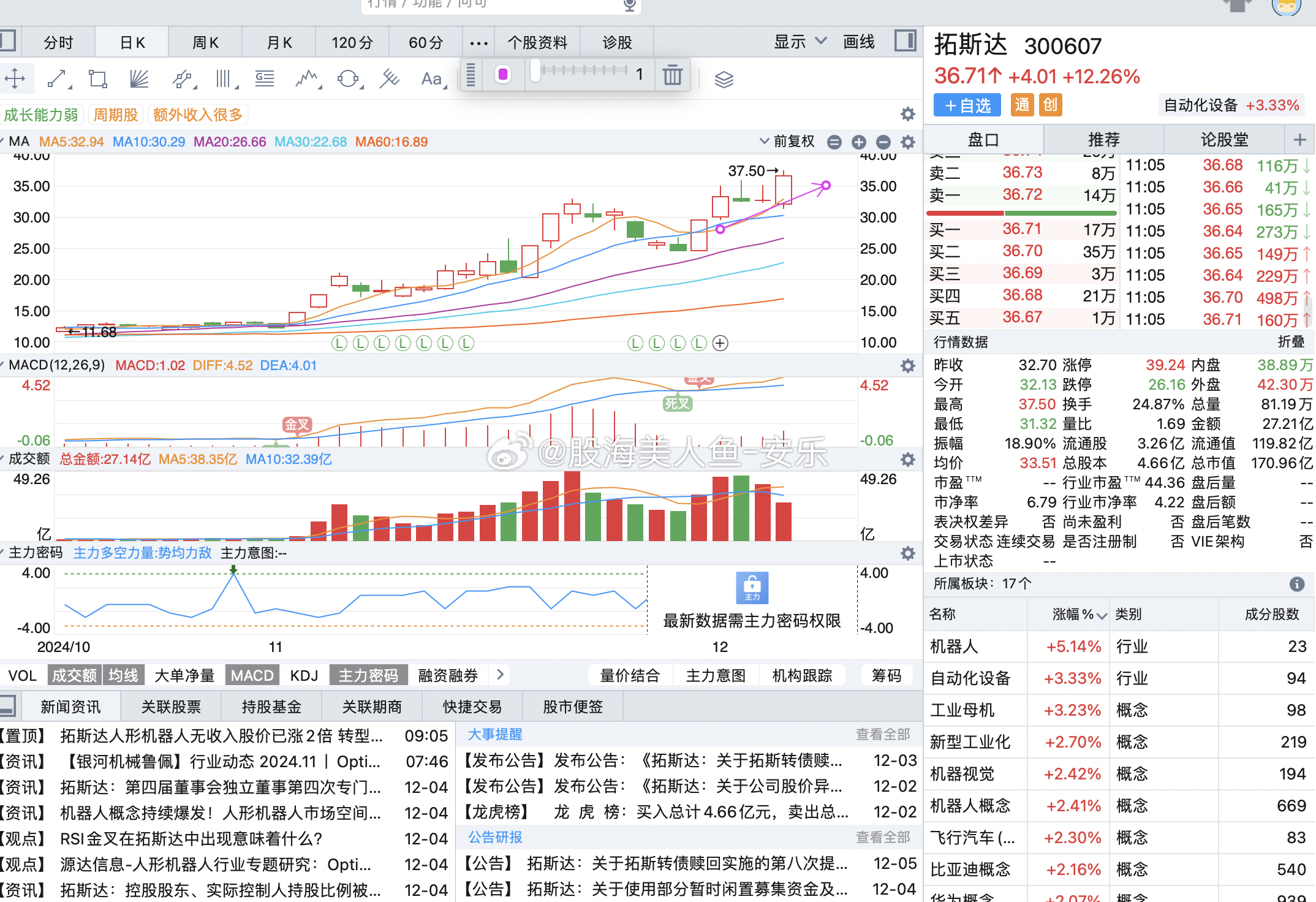Screen dimensions: 1316x902
Task: Open MACD panel settings gear
Action: coord(908,366)
